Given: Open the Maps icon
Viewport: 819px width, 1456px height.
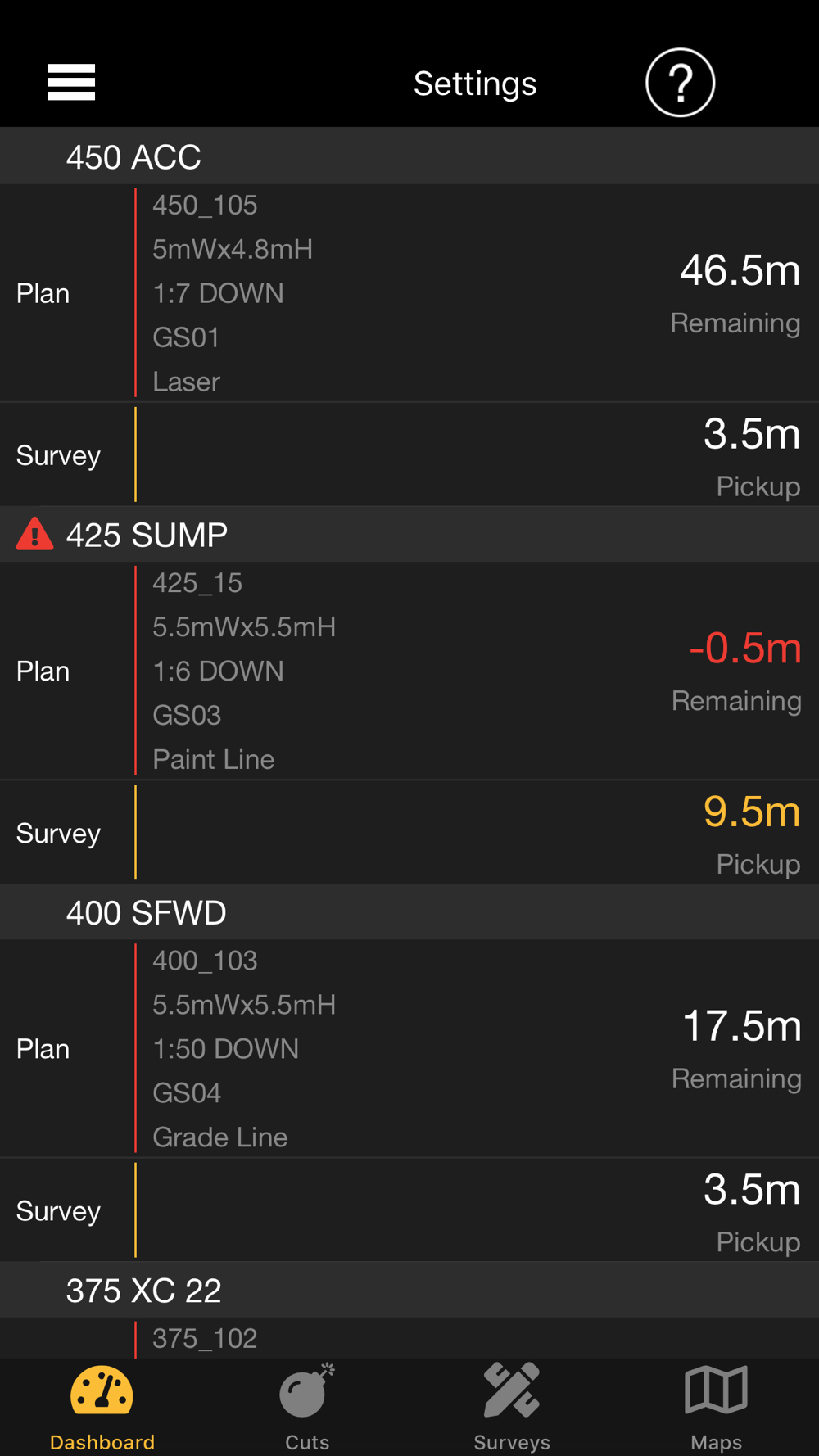Looking at the screenshot, I should coord(716,1391).
